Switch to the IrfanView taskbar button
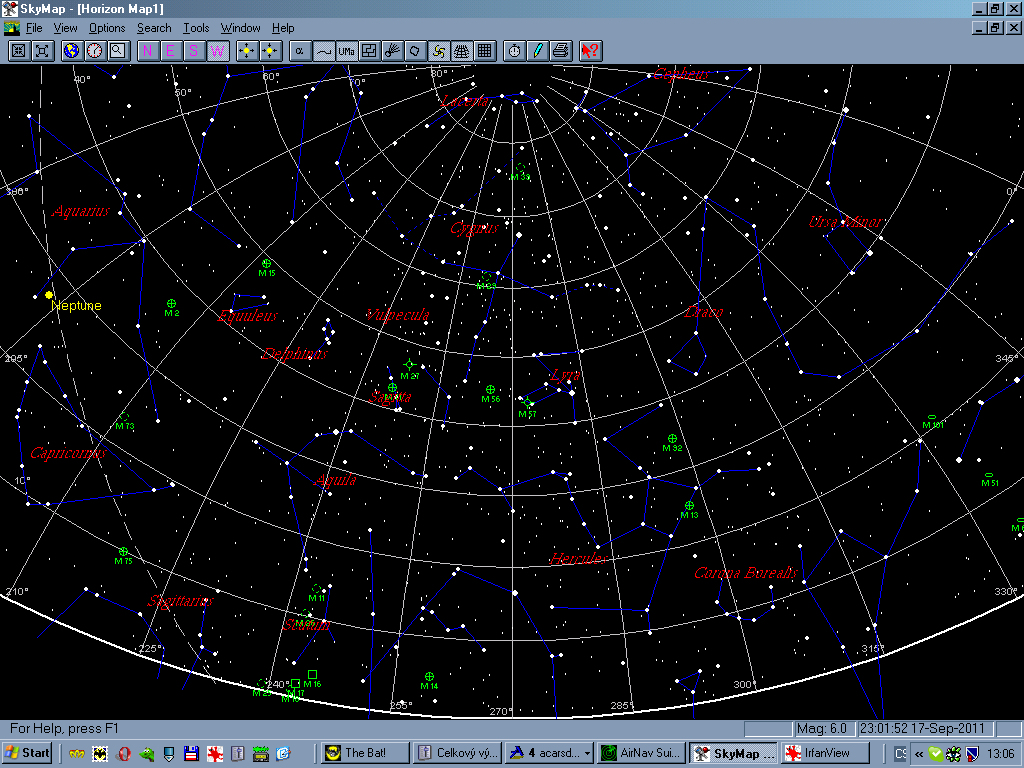 (x=826, y=753)
